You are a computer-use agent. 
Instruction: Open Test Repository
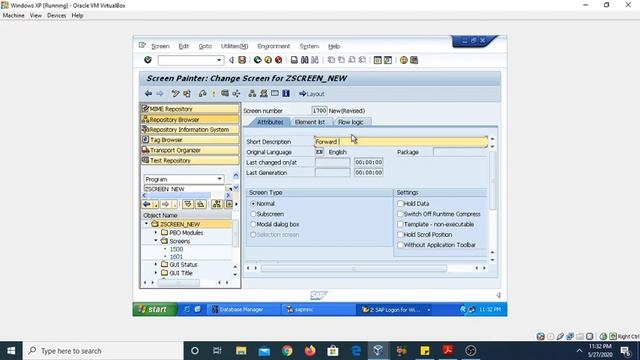coord(190,160)
